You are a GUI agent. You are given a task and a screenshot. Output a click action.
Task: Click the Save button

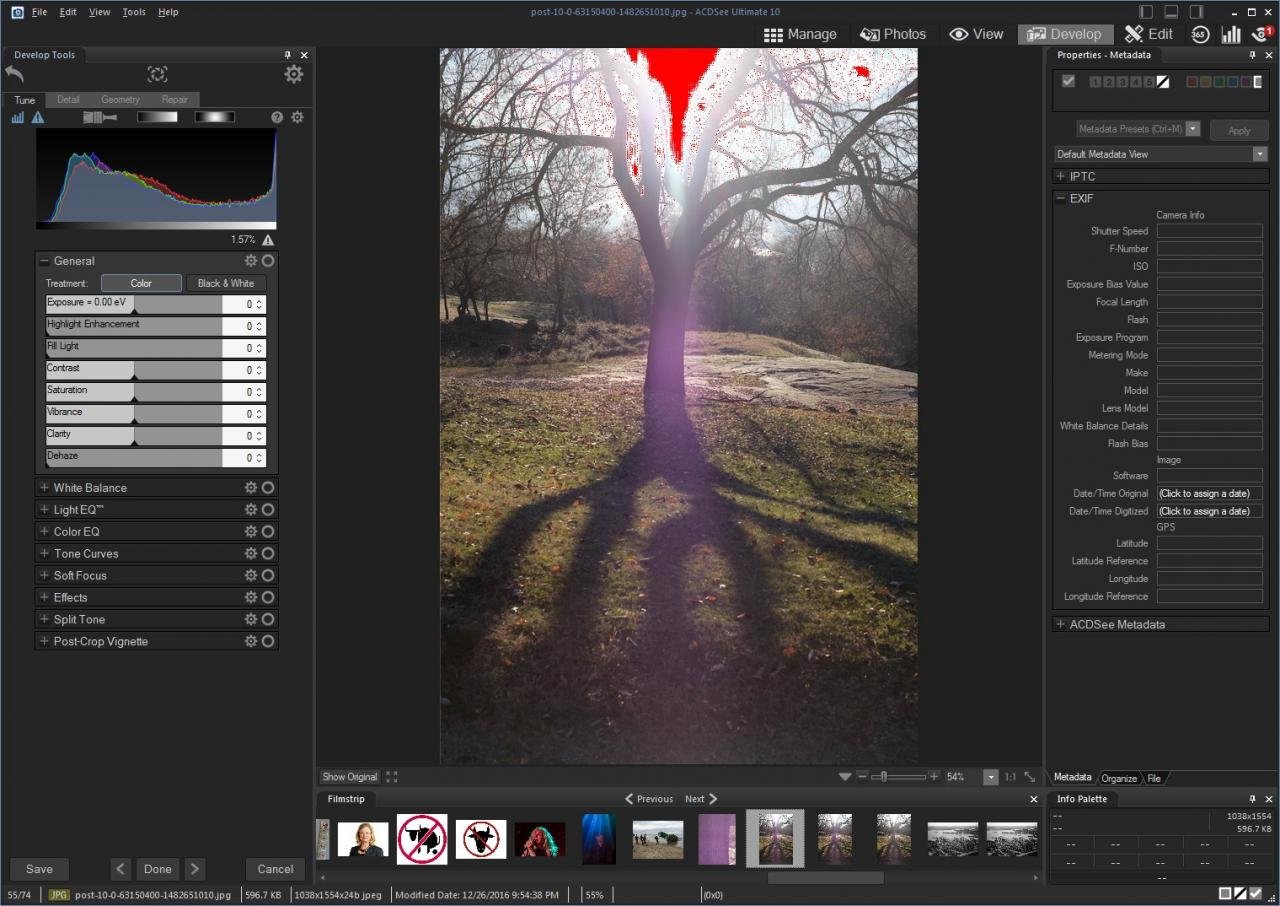(39, 869)
